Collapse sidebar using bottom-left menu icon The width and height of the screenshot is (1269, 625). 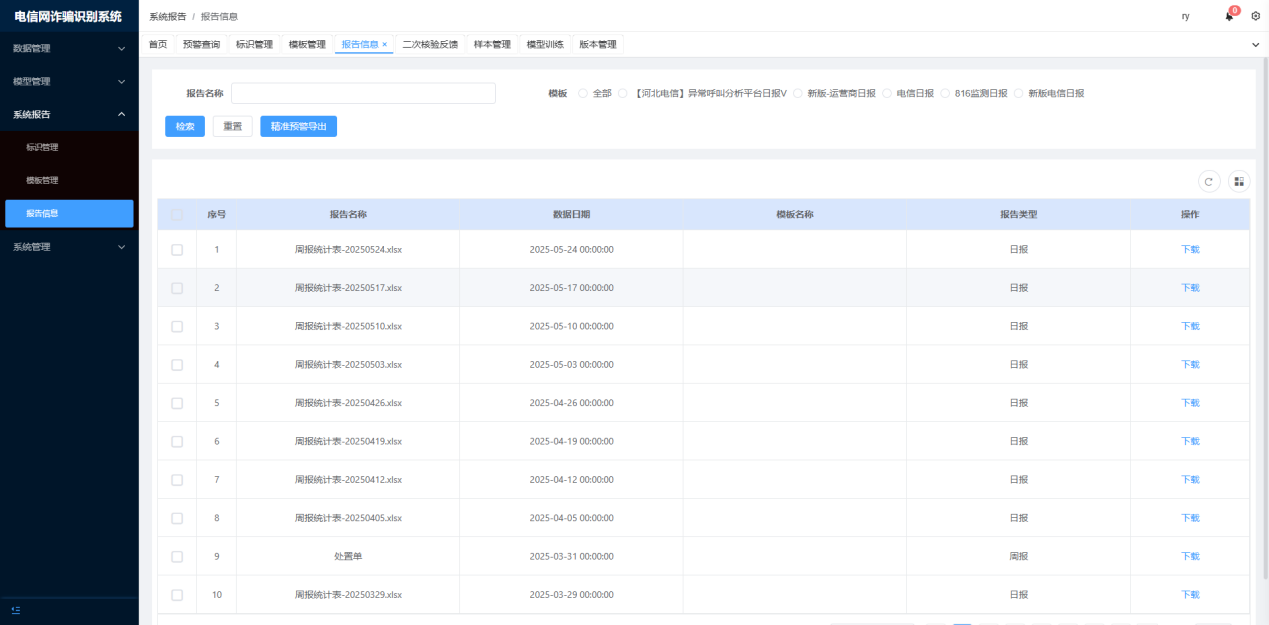tap(16, 610)
